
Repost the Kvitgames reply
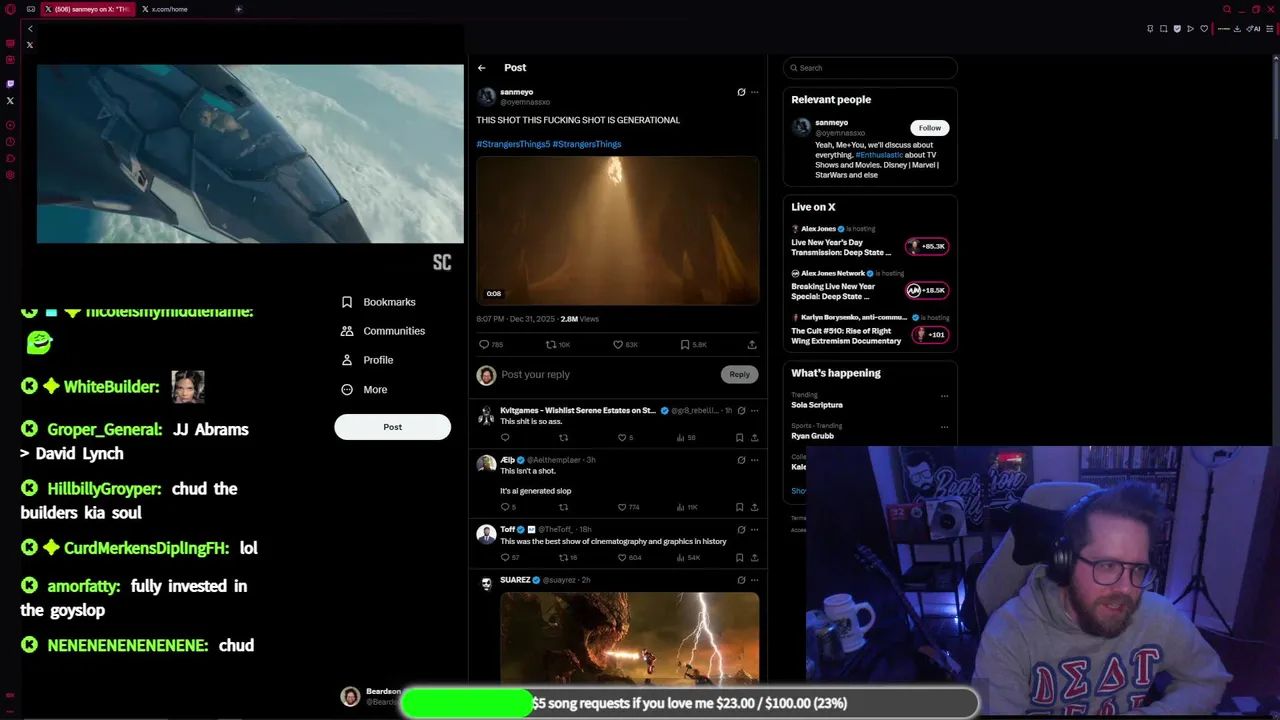click(563, 437)
